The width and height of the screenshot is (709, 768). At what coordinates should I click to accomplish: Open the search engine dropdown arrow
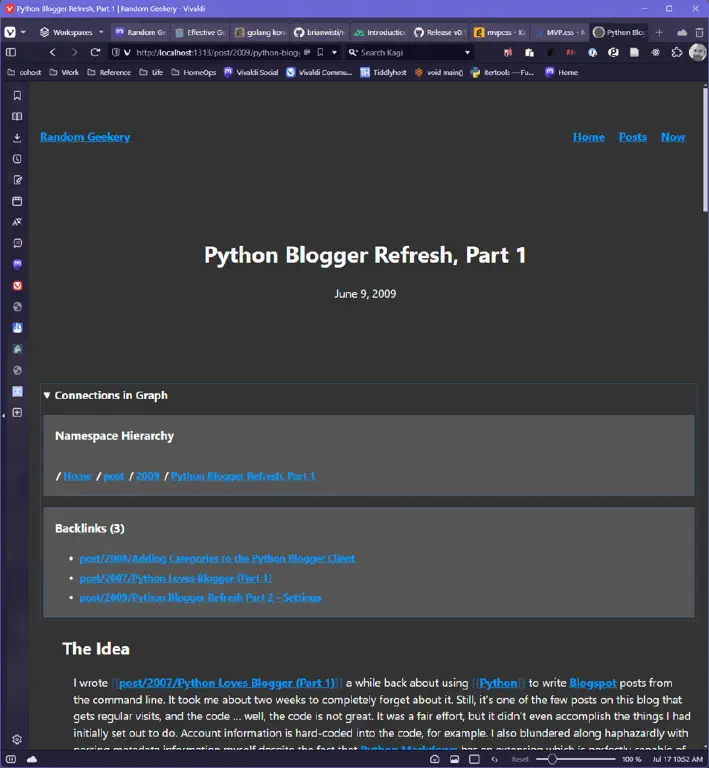pyautogui.click(x=468, y=52)
